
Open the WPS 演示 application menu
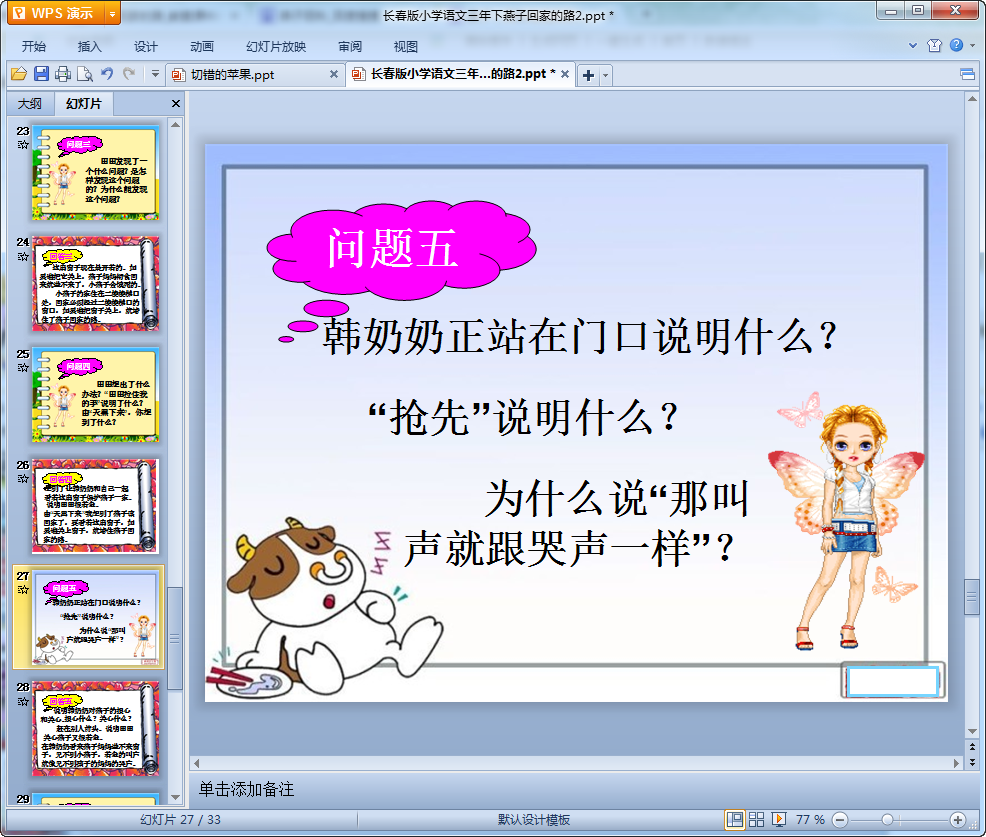click(x=55, y=13)
